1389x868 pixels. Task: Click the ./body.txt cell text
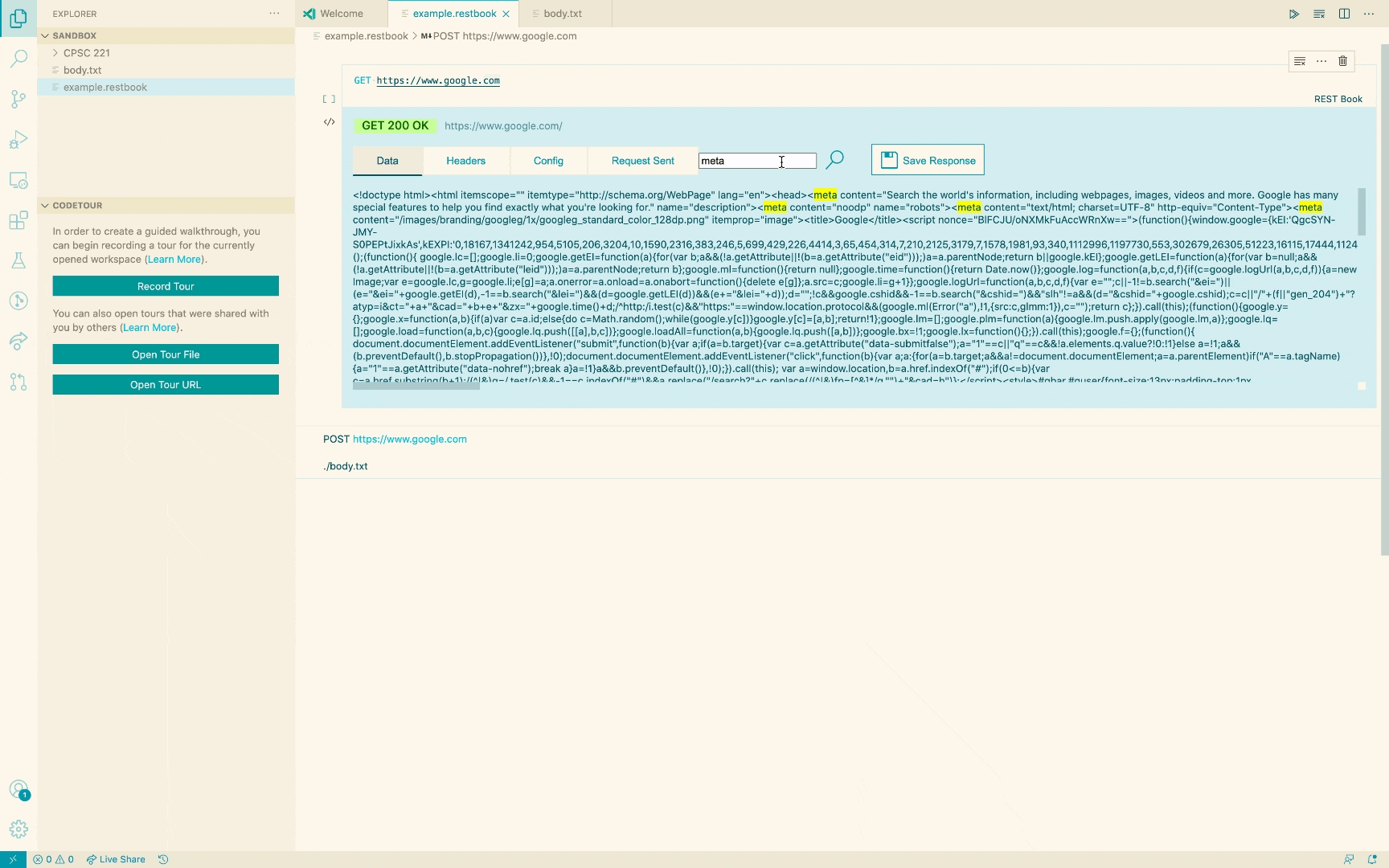[346, 466]
